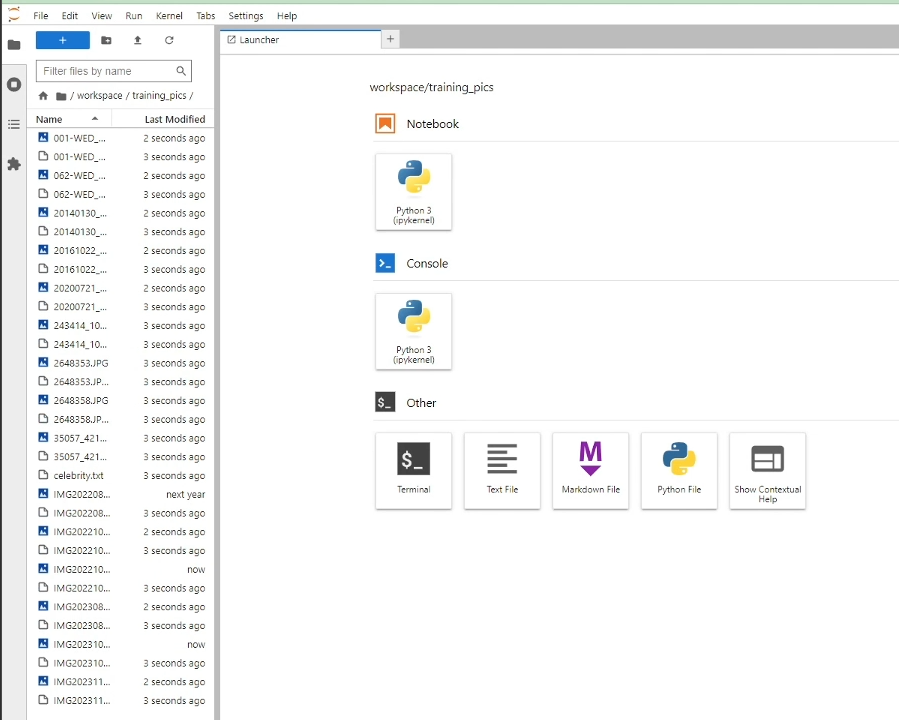899x720 pixels.
Task: Navigate to workspace in breadcrumb path
Action: click(x=99, y=96)
